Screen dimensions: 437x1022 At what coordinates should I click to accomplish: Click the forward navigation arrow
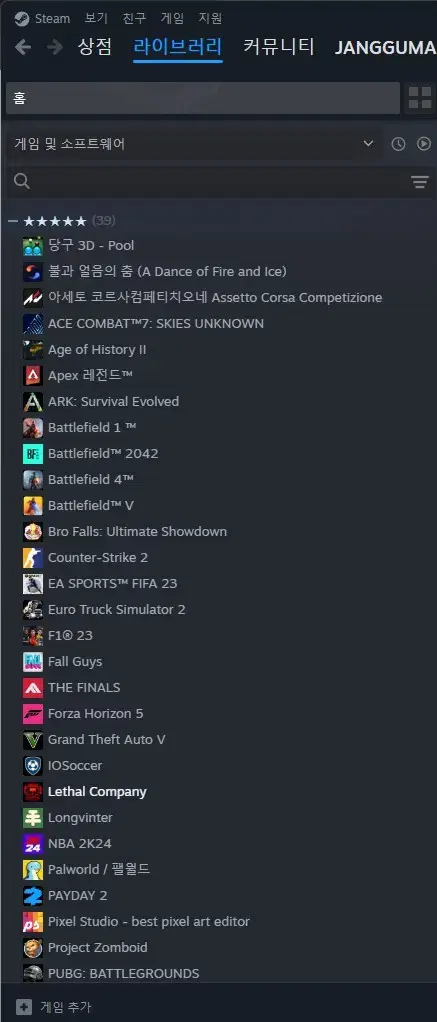(55, 47)
